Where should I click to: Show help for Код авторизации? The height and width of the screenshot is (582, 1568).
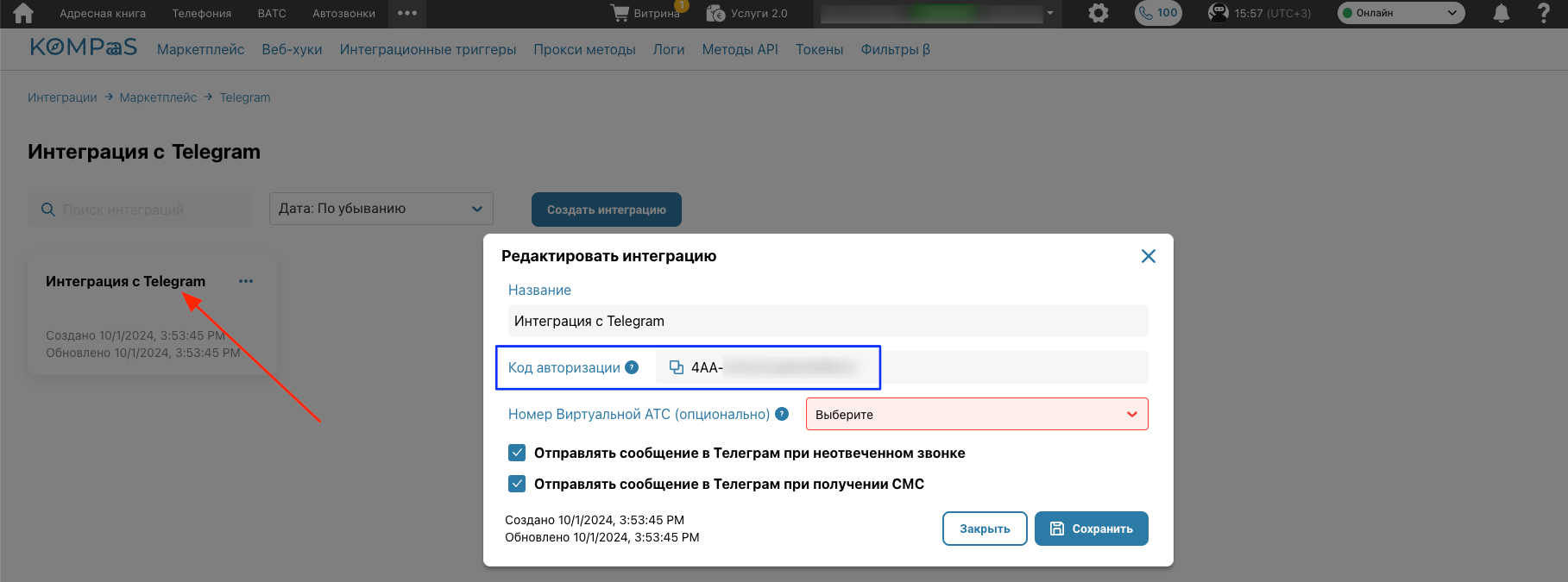[632, 367]
